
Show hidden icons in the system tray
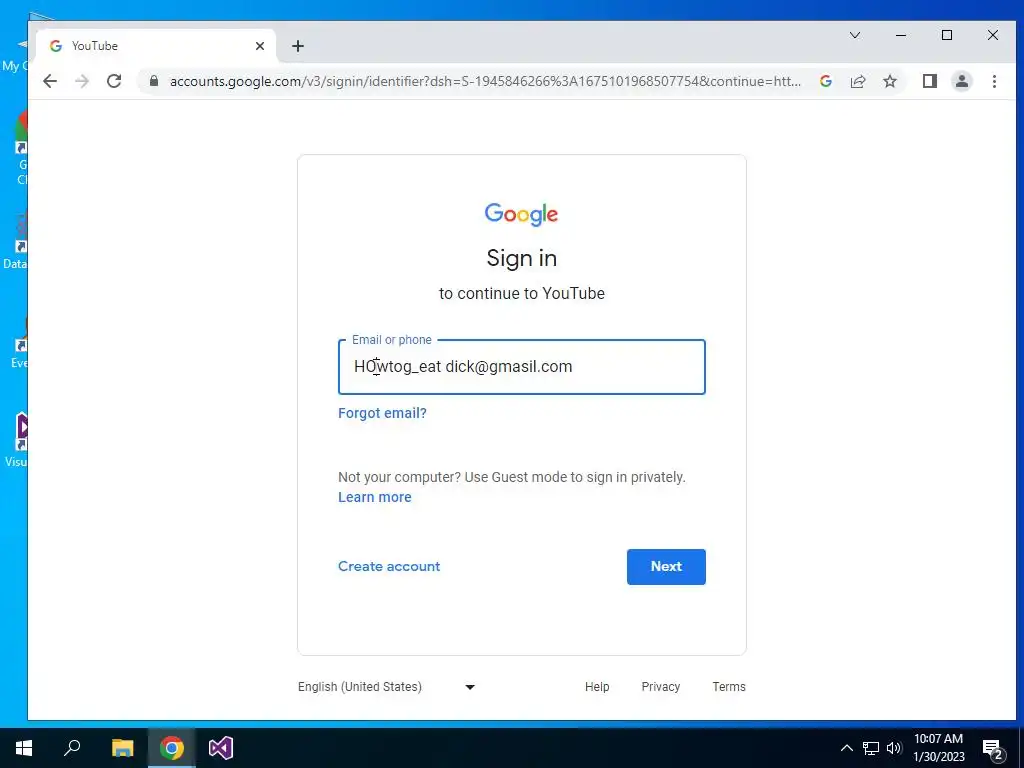pyautogui.click(x=846, y=748)
